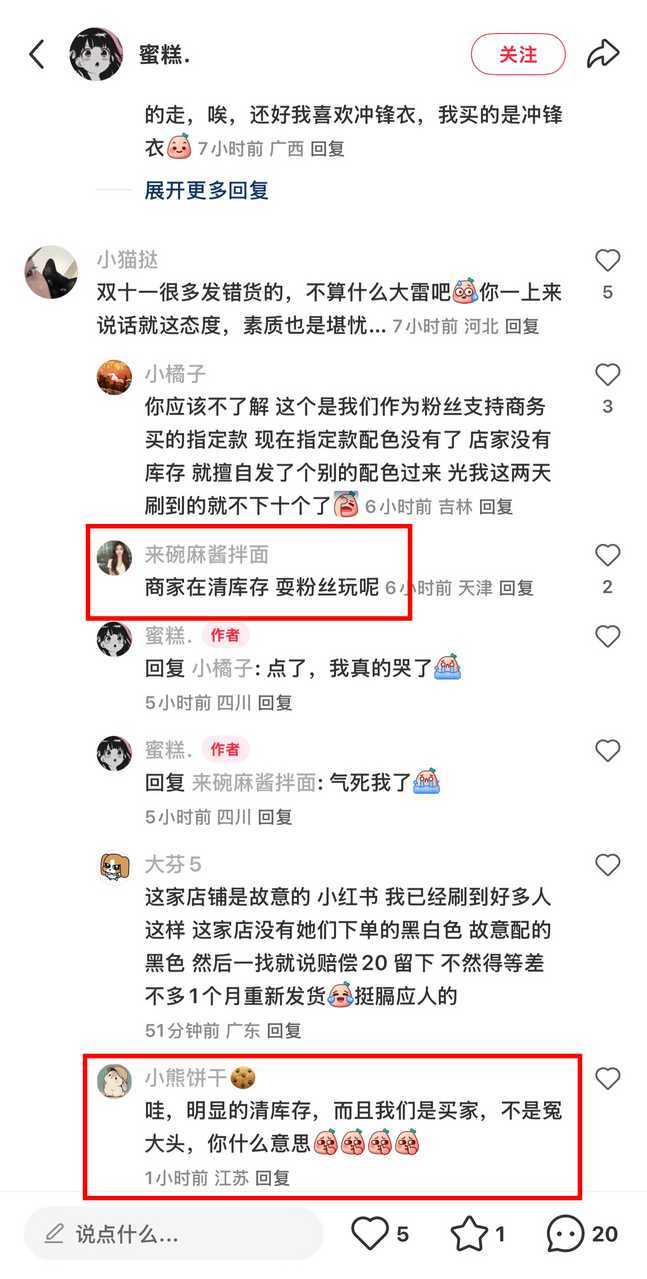Tap 来碗麻酱拌面 username

(x=207, y=554)
